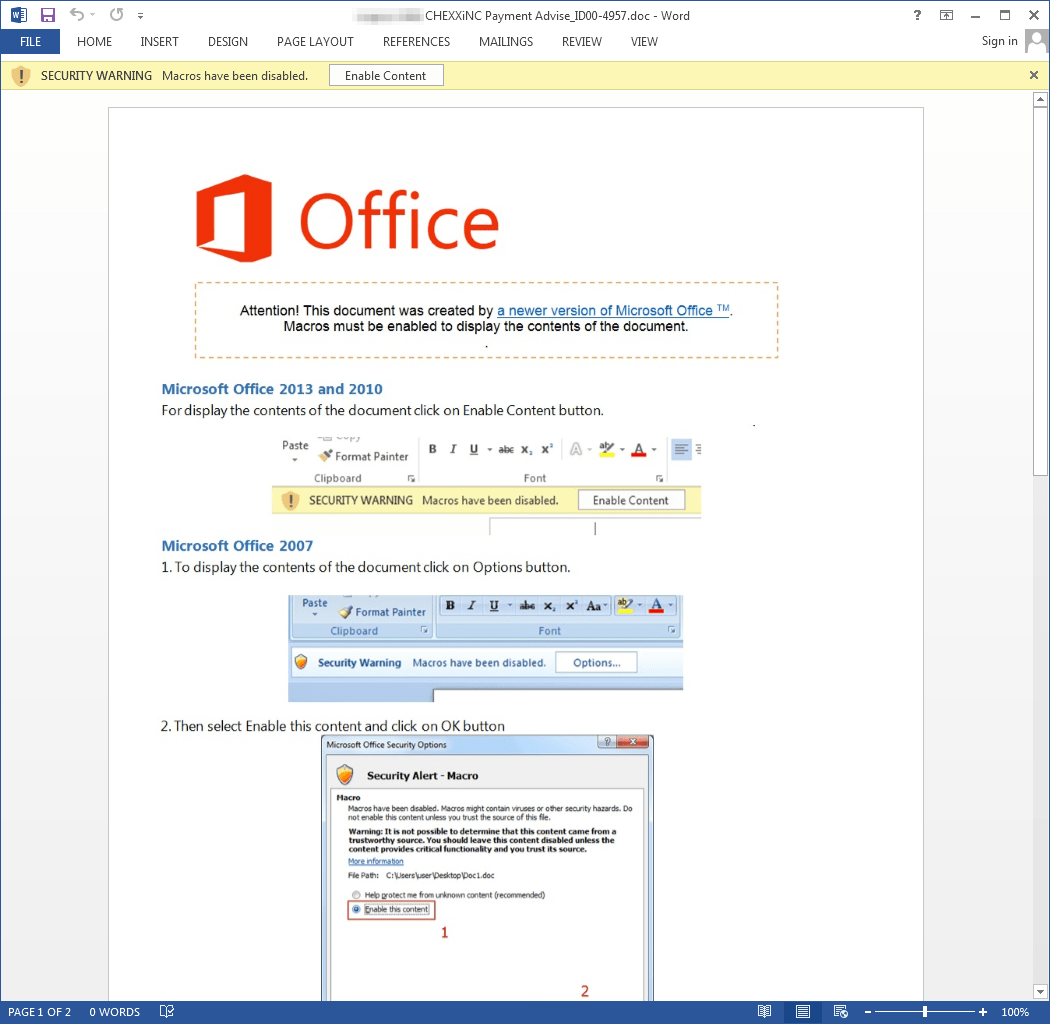The width and height of the screenshot is (1050, 1024).
Task: Click the zoom in plus button
Action: coord(982,1012)
